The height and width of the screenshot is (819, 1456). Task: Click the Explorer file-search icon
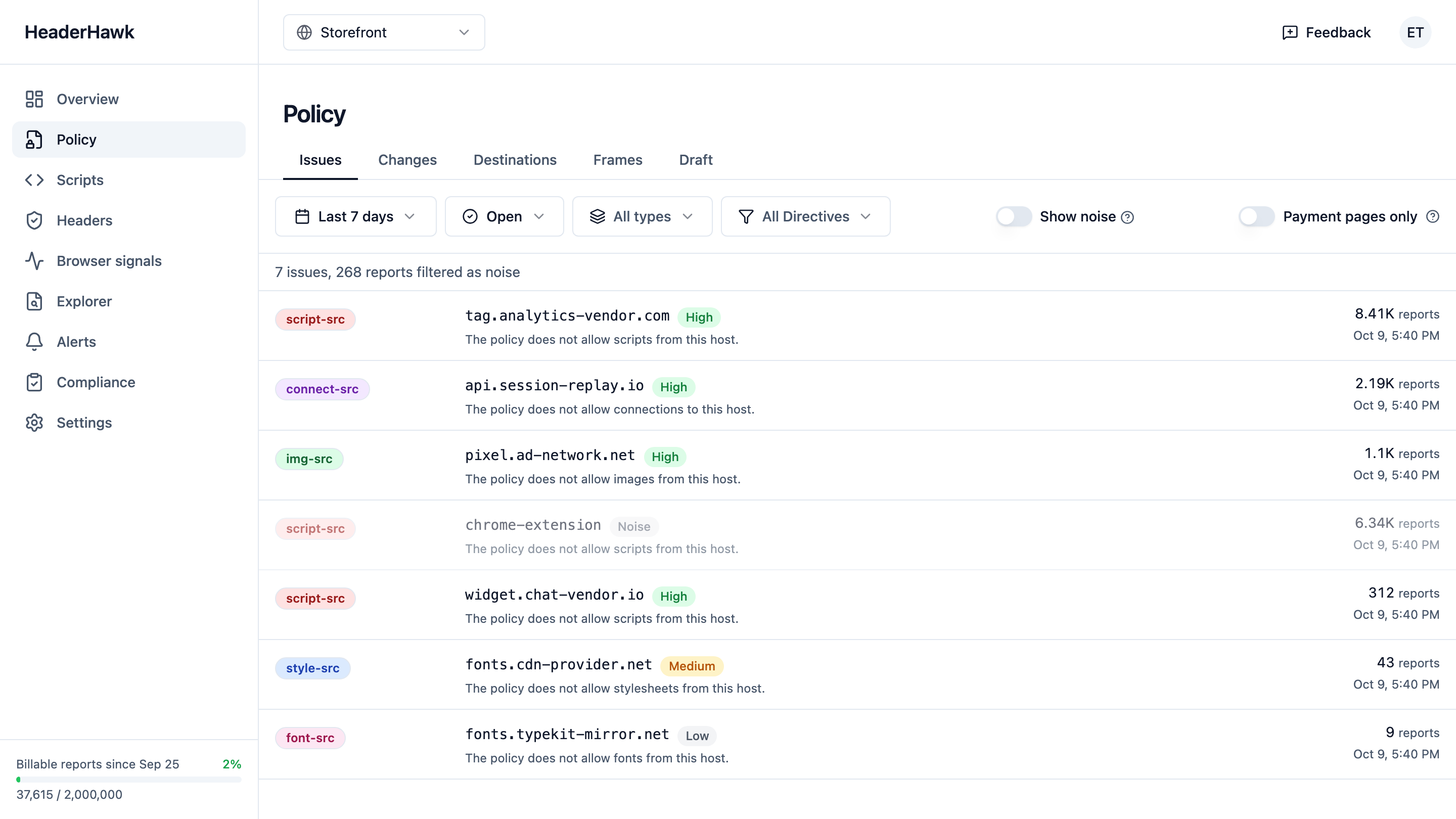click(34, 301)
